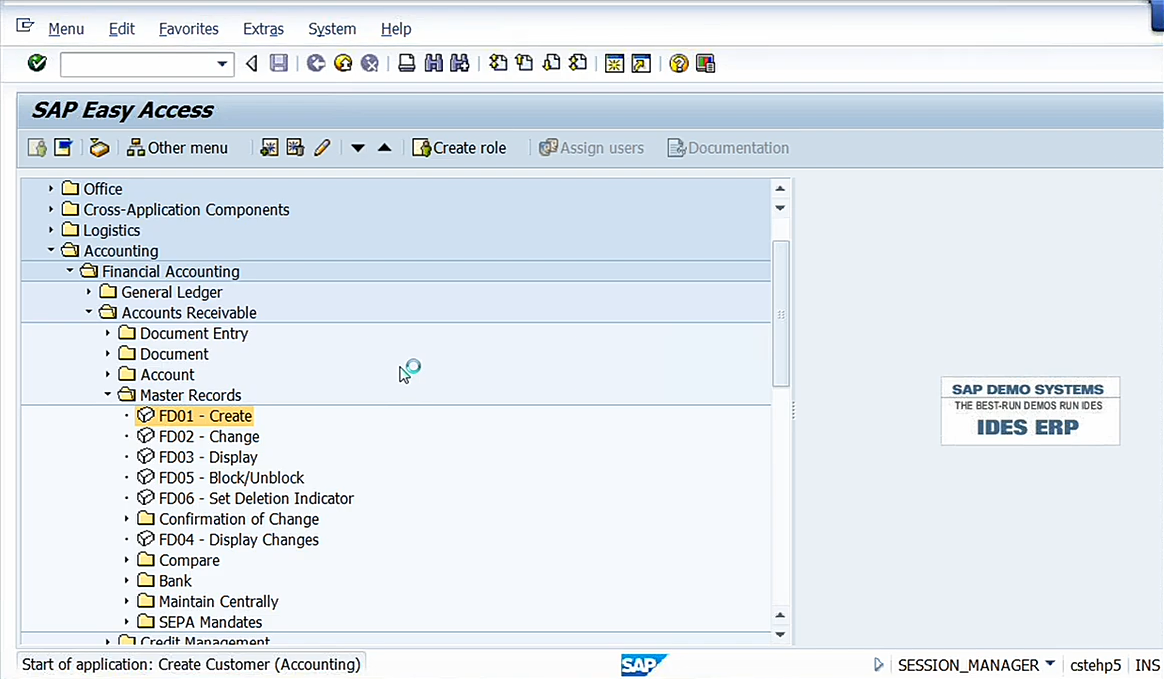The image size is (1164, 679).
Task: Collapse the Master Records node
Action: click(x=108, y=394)
